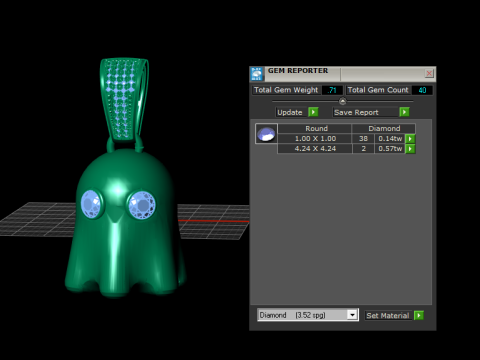
Task: Click the 0.14tw weight cell
Action: tap(390, 139)
